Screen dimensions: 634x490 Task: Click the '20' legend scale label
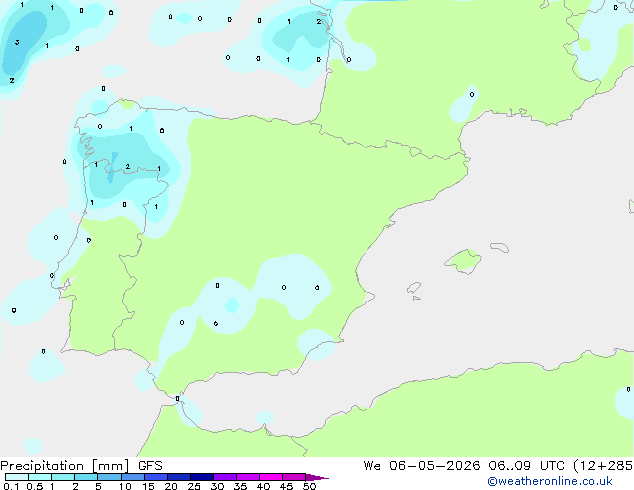(171, 486)
